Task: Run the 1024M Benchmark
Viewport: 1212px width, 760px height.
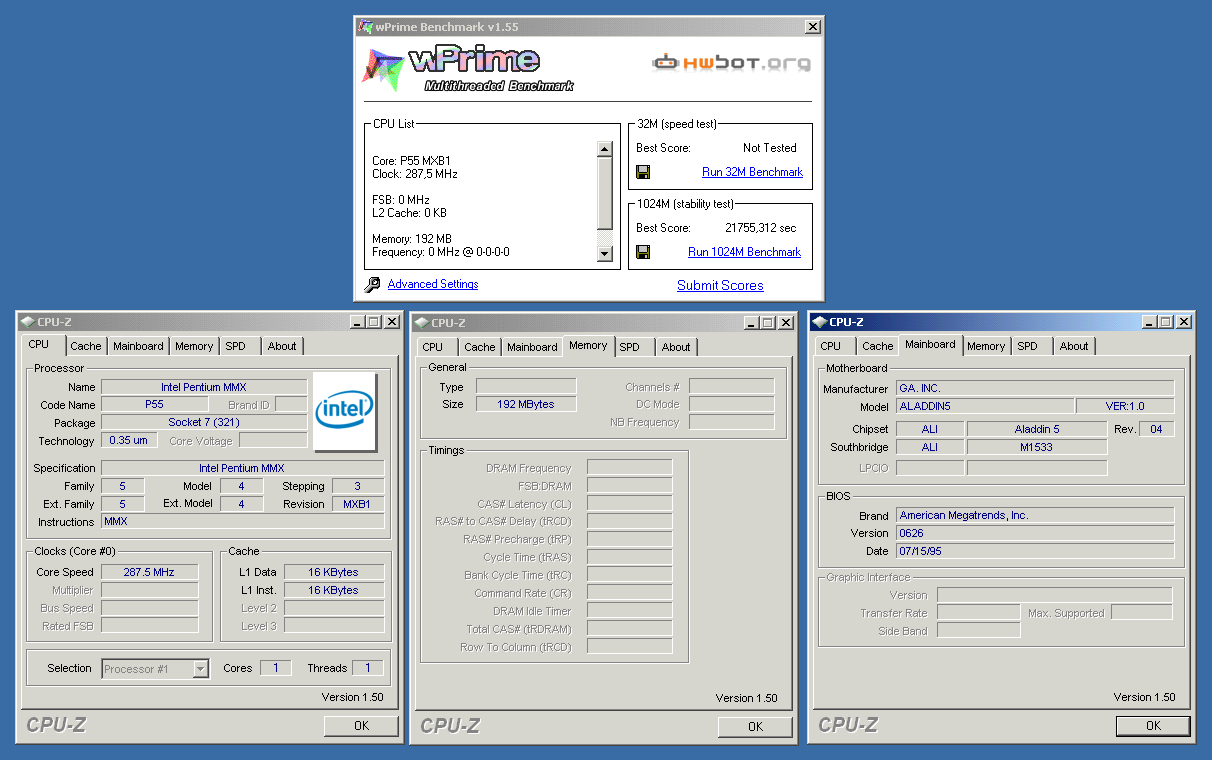Action: point(745,252)
